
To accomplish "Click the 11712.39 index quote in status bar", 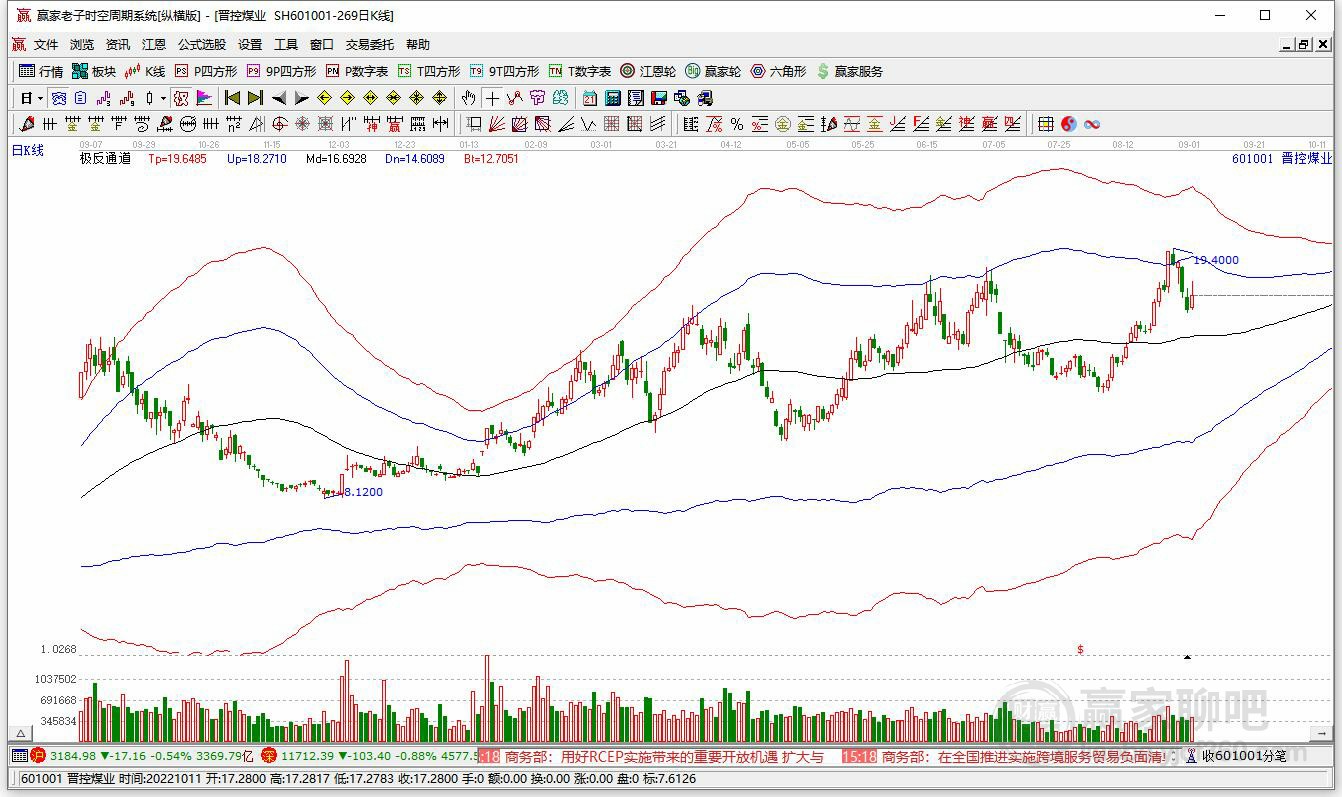I will click(306, 757).
